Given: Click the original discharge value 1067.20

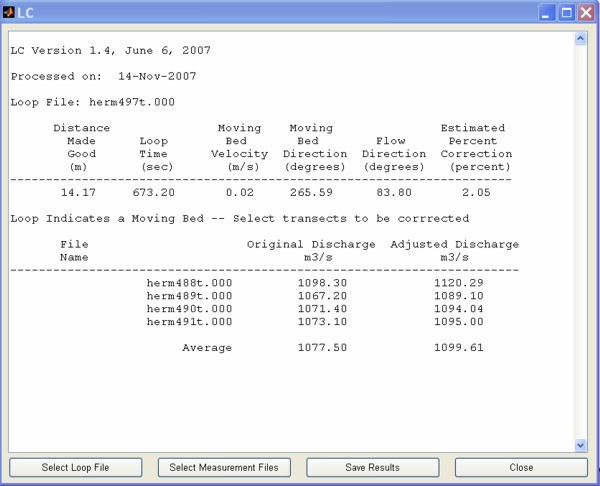Looking at the screenshot, I should pos(322,296).
